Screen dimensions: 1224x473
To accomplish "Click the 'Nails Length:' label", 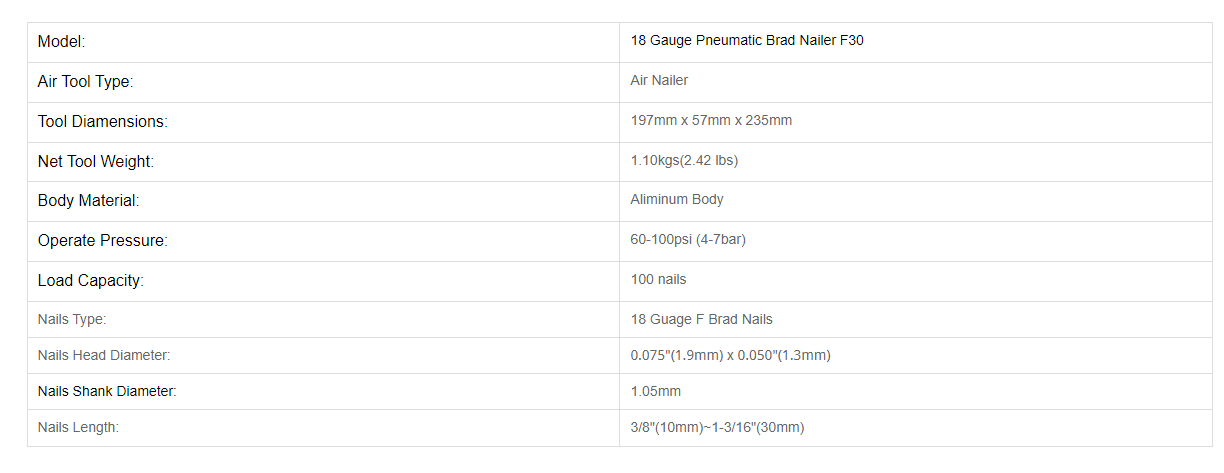I will pos(78,427).
